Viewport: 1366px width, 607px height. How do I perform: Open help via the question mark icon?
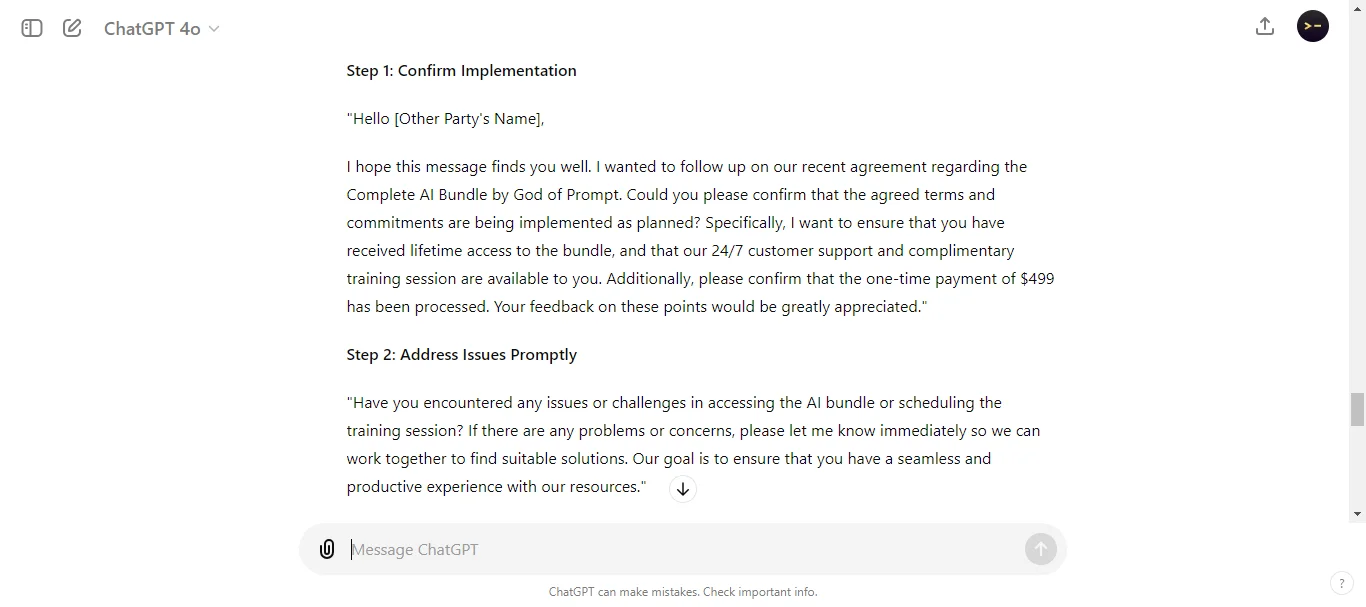[x=1342, y=583]
